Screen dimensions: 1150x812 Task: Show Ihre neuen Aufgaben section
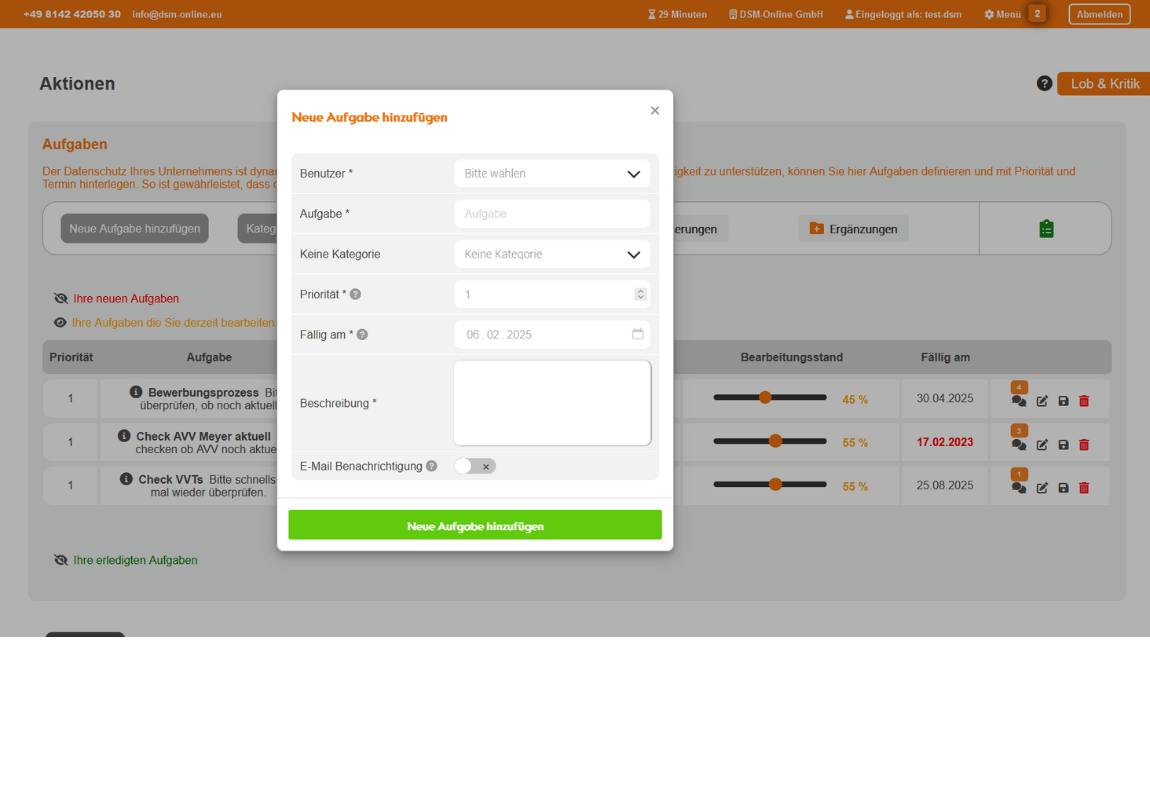click(x=117, y=299)
